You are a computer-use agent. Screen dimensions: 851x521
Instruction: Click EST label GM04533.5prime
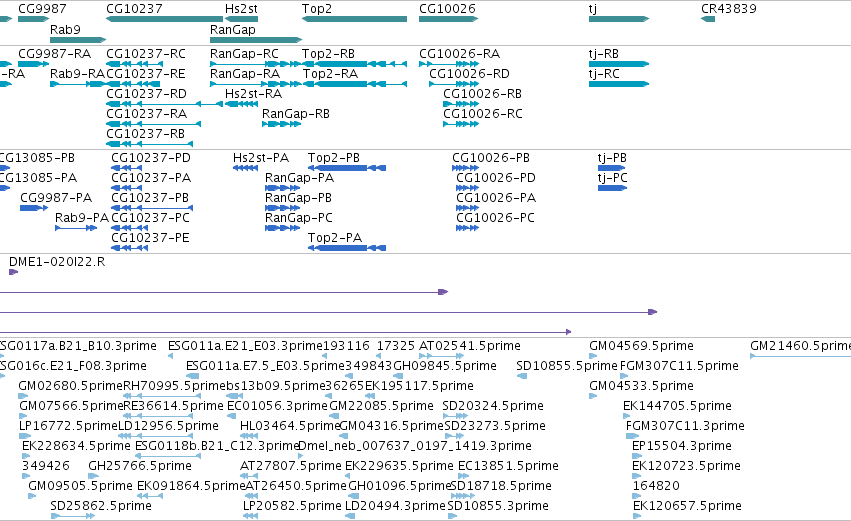coord(642,386)
